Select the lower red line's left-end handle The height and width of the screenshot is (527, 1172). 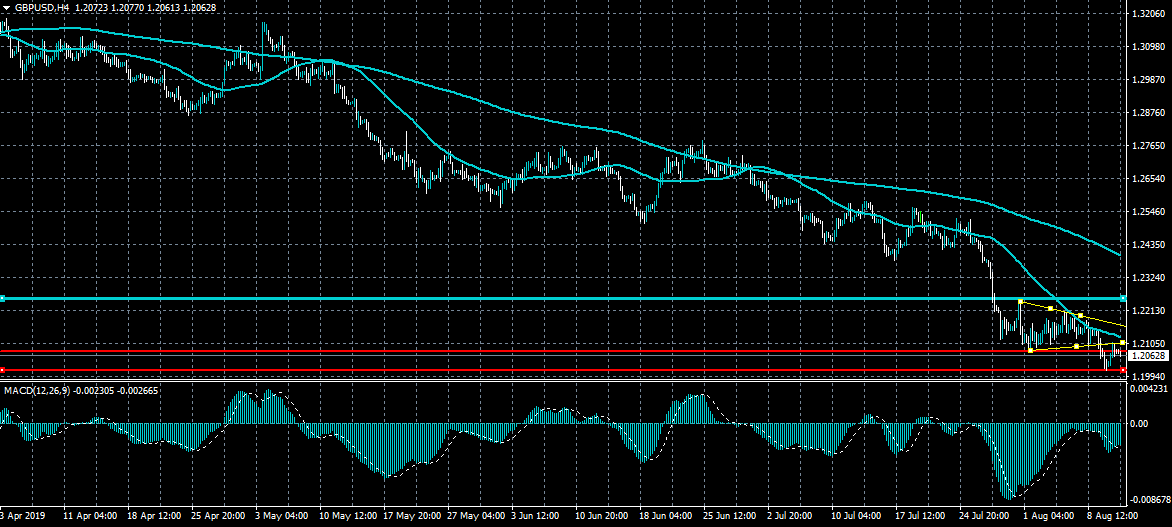[3, 371]
